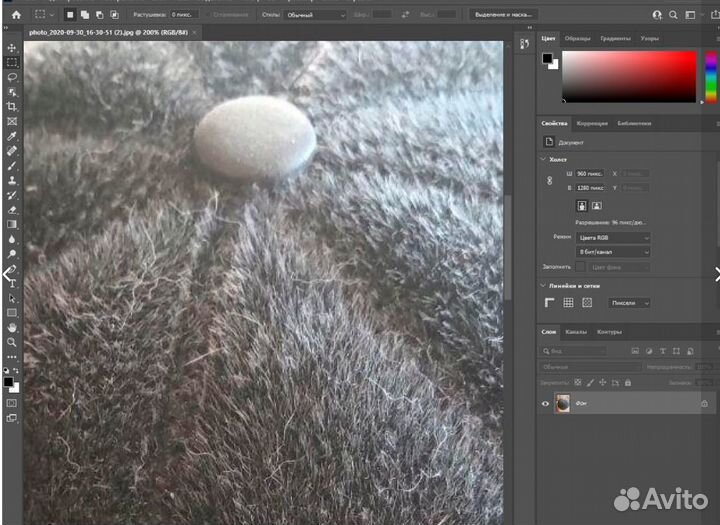Click the Выделение и маска button
The height and width of the screenshot is (525, 720).
pos(503,15)
